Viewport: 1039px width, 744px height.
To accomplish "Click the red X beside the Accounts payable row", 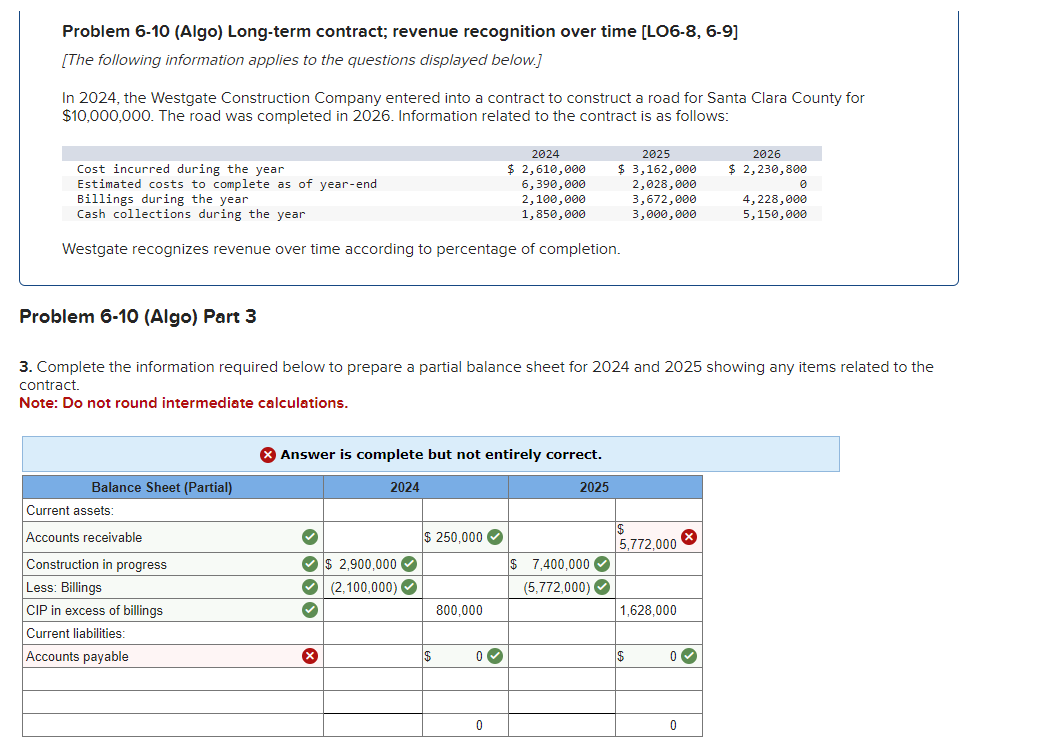I will [x=309, y=656].
